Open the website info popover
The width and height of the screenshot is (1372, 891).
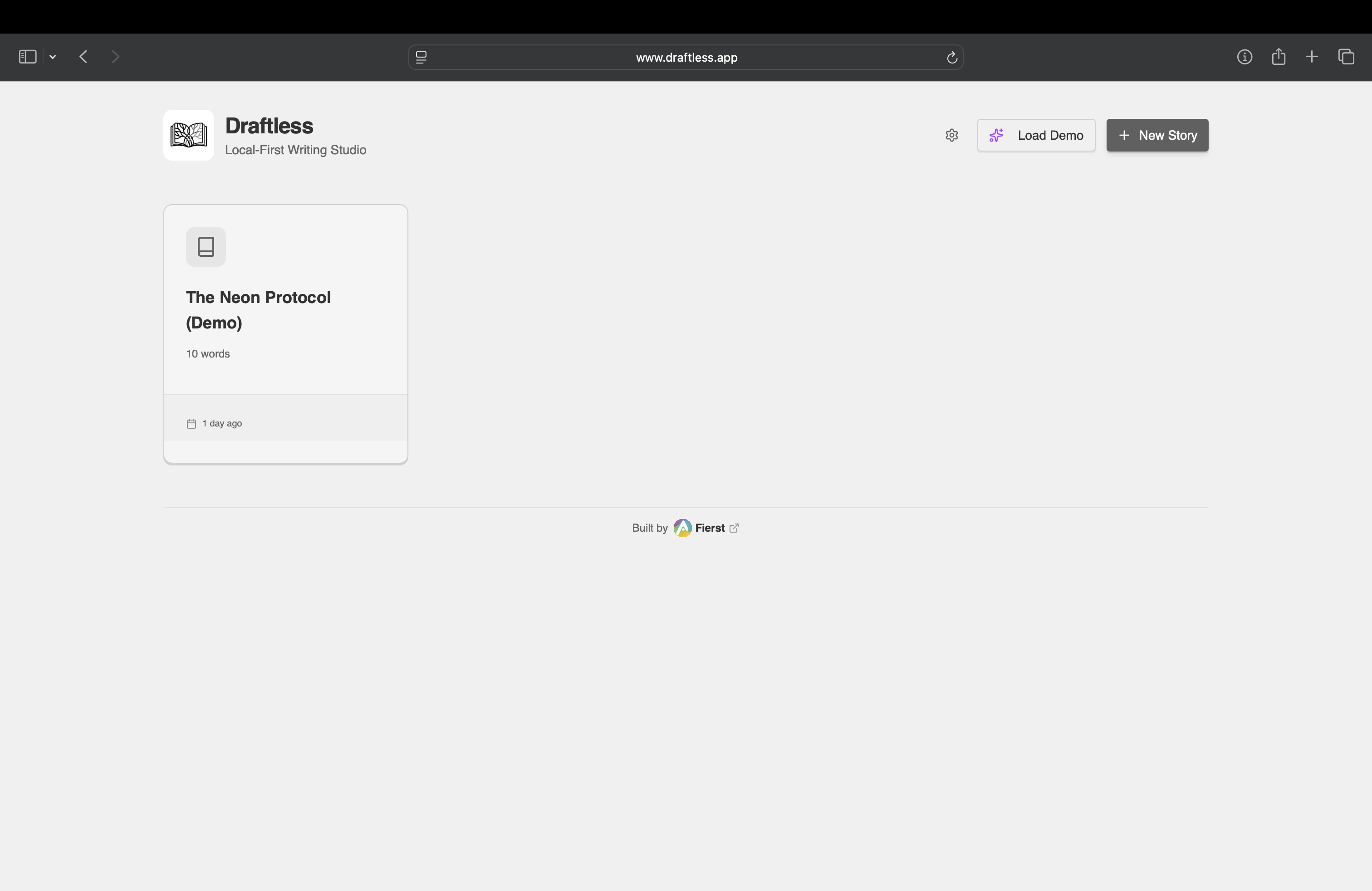1245,56
